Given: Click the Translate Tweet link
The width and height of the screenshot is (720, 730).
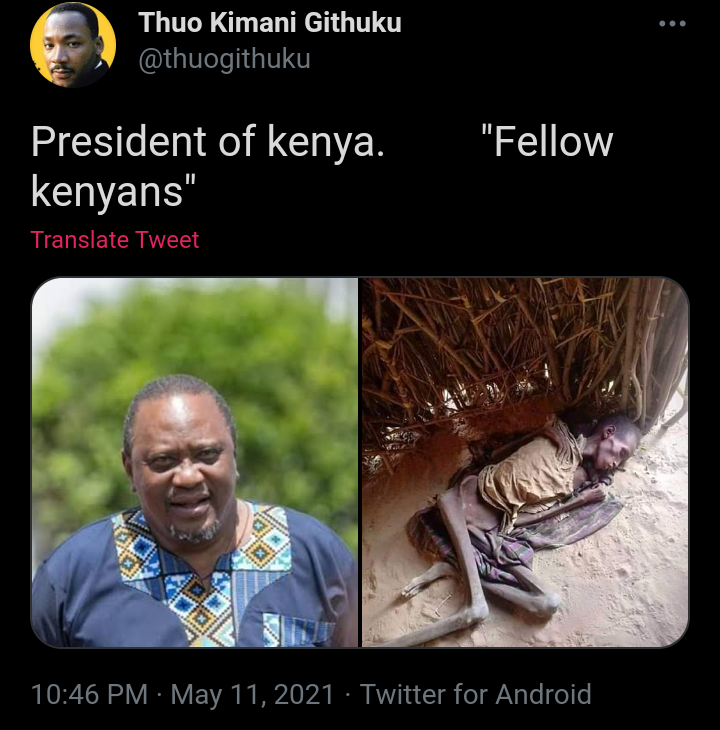Looking at the screenshot, I should pyautogui.click(x=115, y=240).
